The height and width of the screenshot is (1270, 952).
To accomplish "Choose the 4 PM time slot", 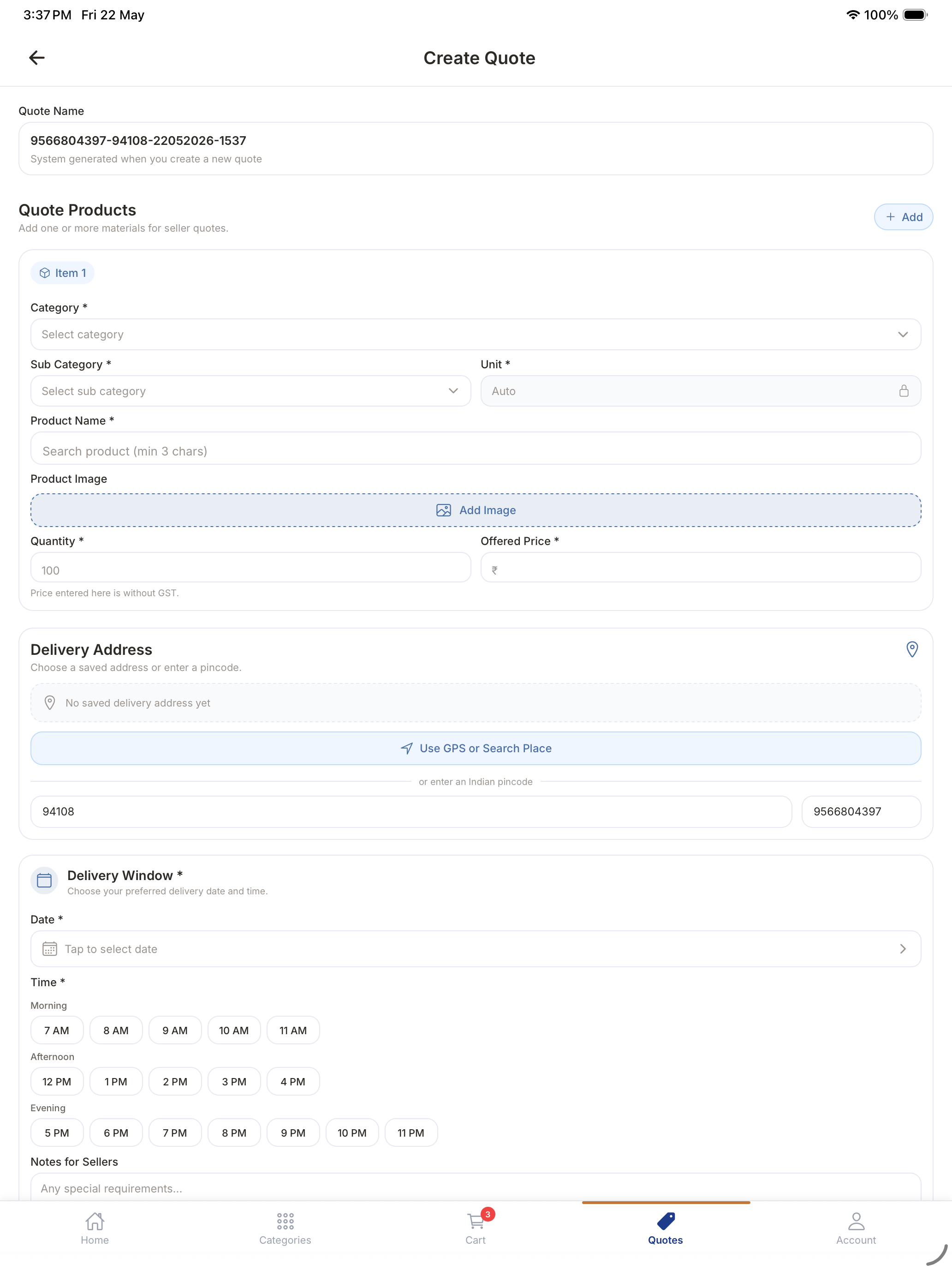I will 293,1082.
